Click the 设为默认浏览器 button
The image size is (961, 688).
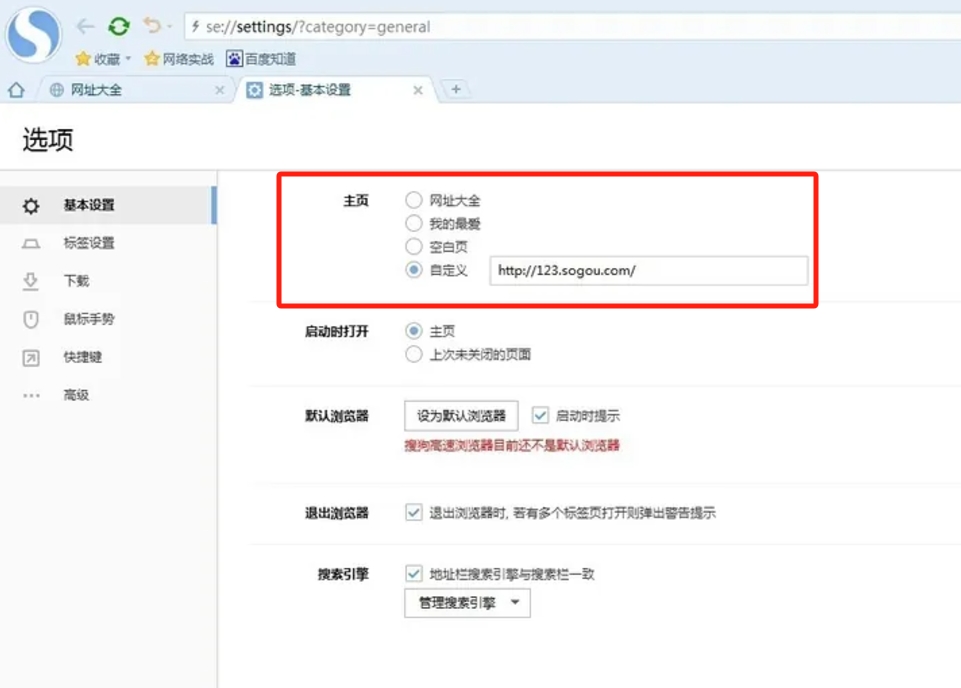(x=461, y=415)
